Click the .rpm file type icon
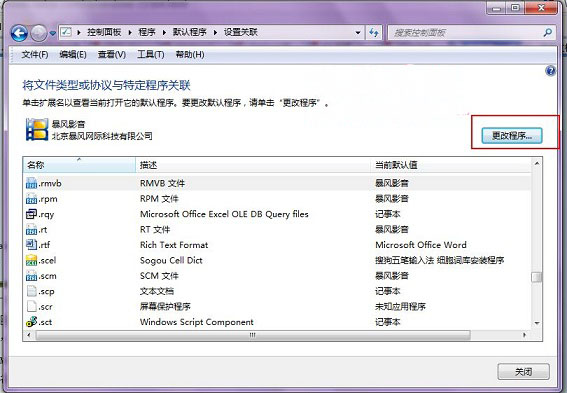 pyautogui.click(x=31, y=198)
